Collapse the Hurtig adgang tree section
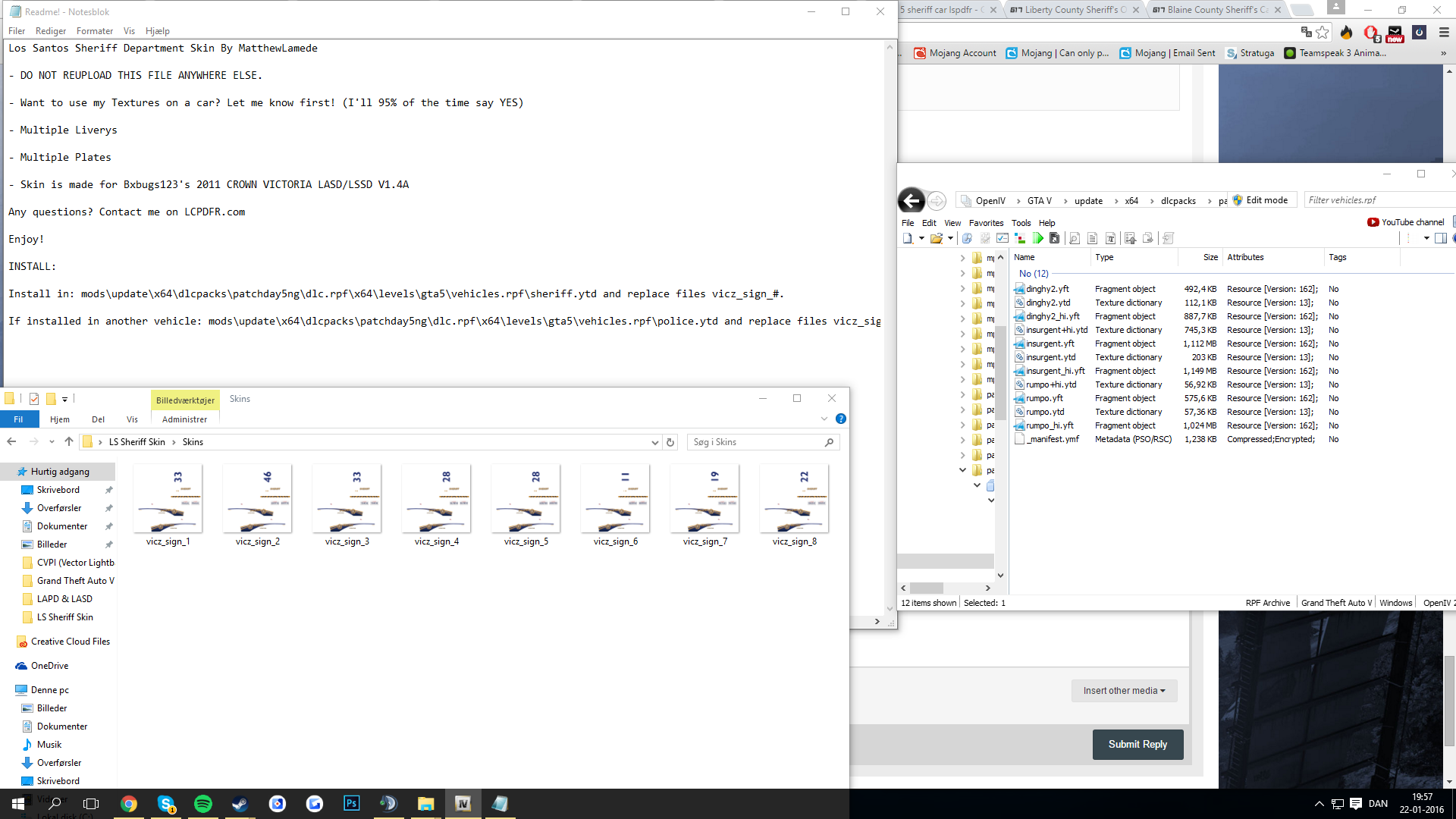 click(8, 472)
